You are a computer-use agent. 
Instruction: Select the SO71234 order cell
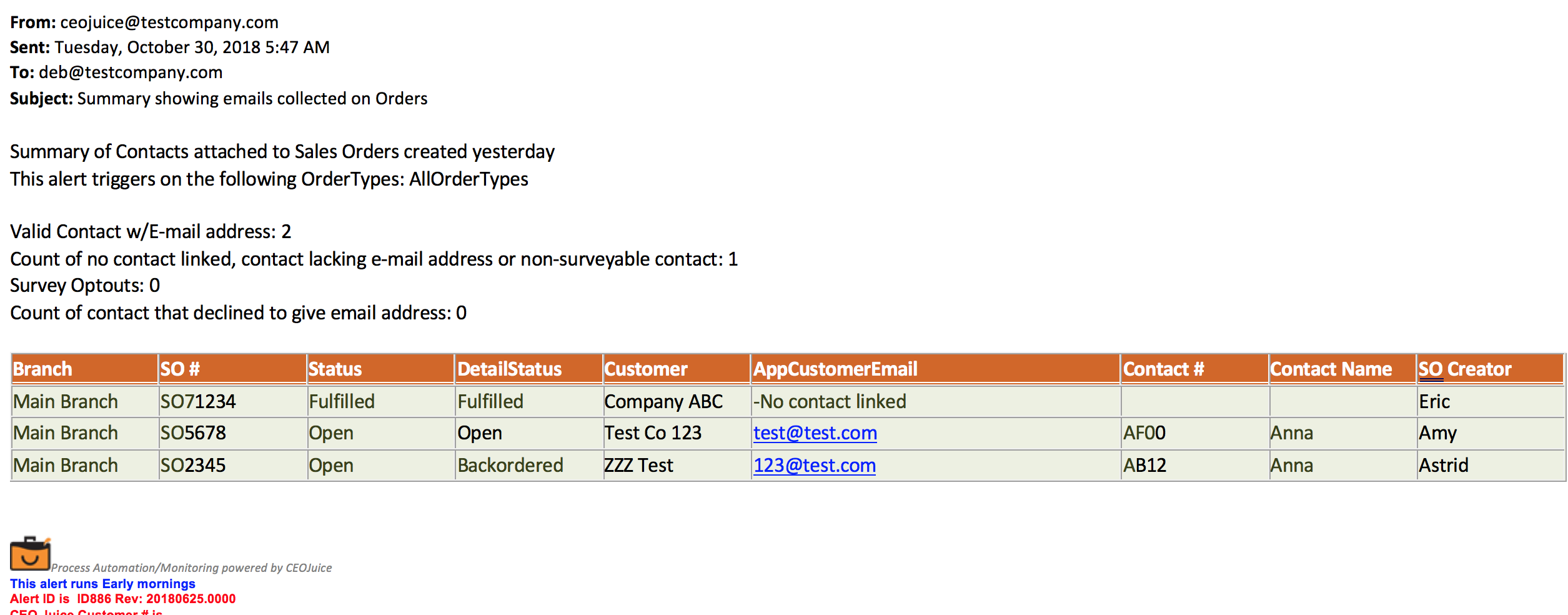[232, 402]
